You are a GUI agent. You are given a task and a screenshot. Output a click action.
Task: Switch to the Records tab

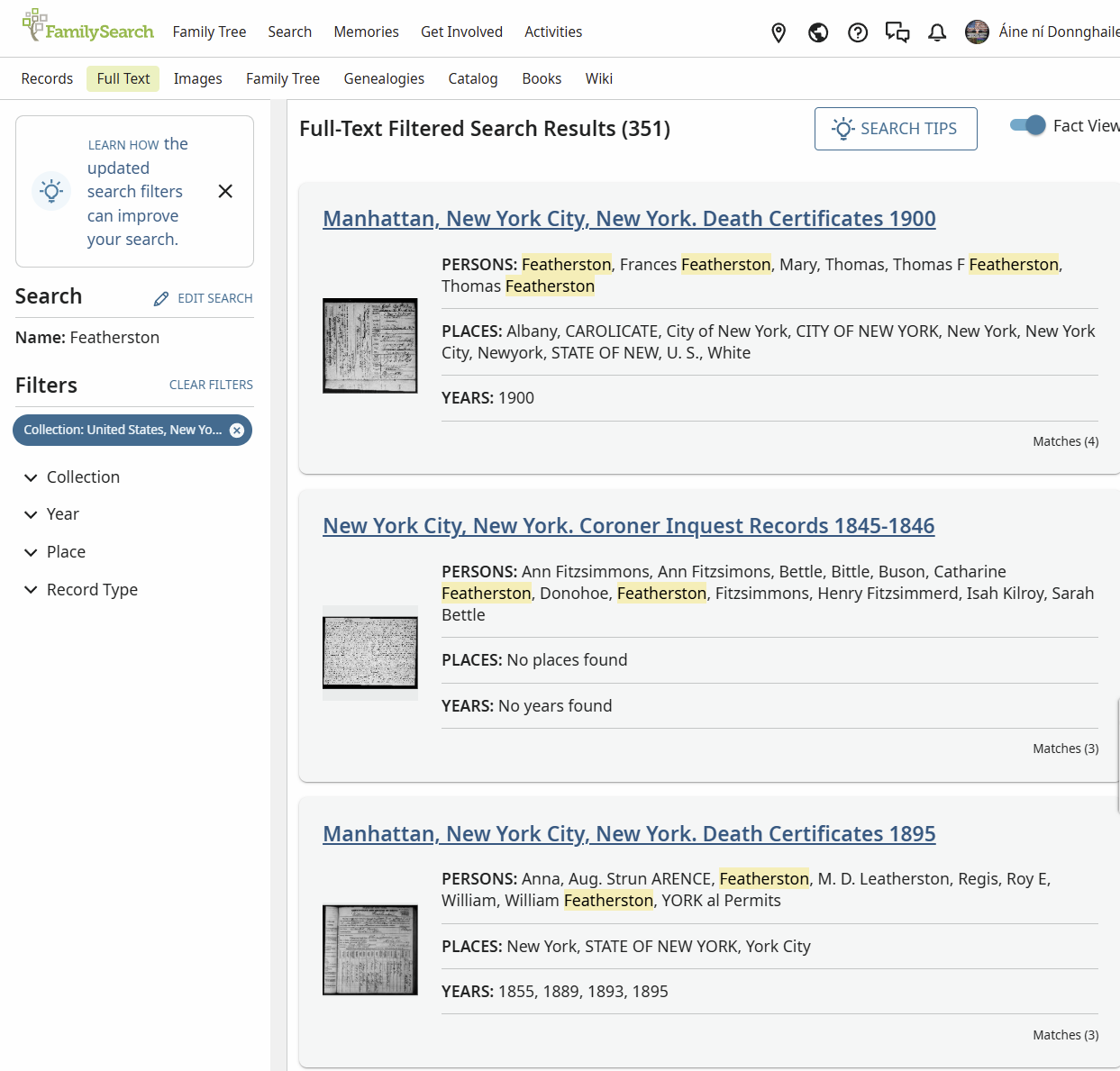[47, 79]
